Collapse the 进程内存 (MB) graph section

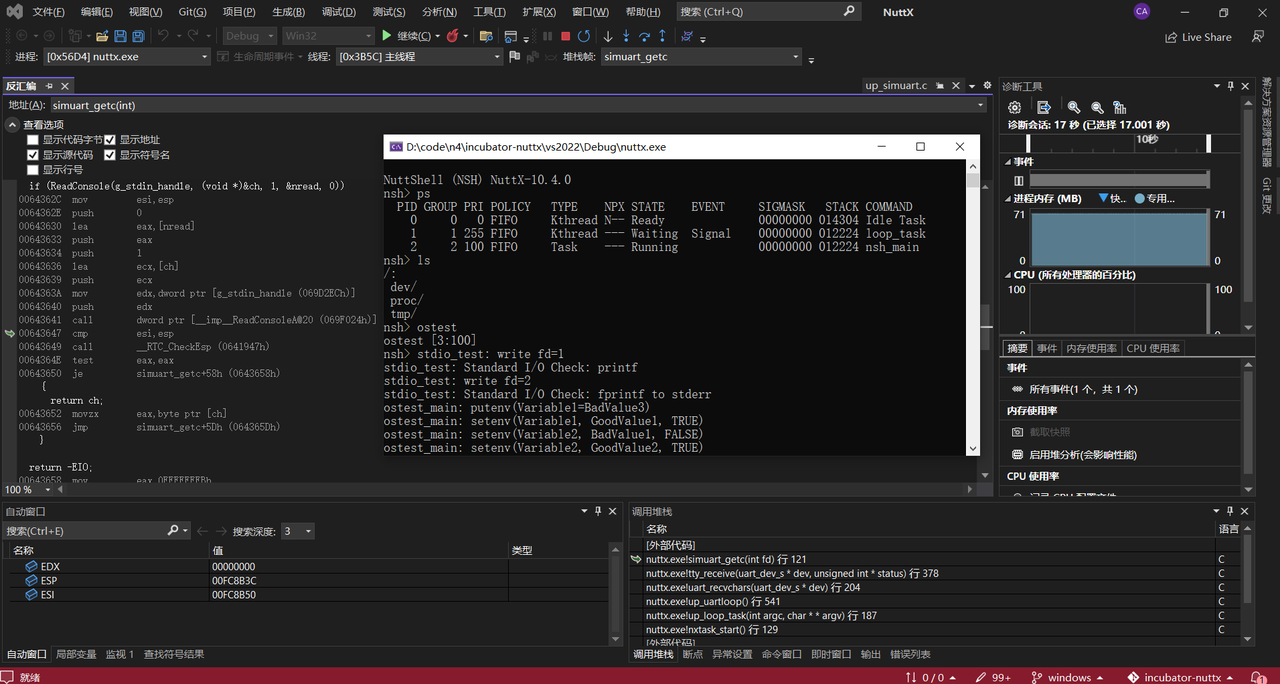1006,198
